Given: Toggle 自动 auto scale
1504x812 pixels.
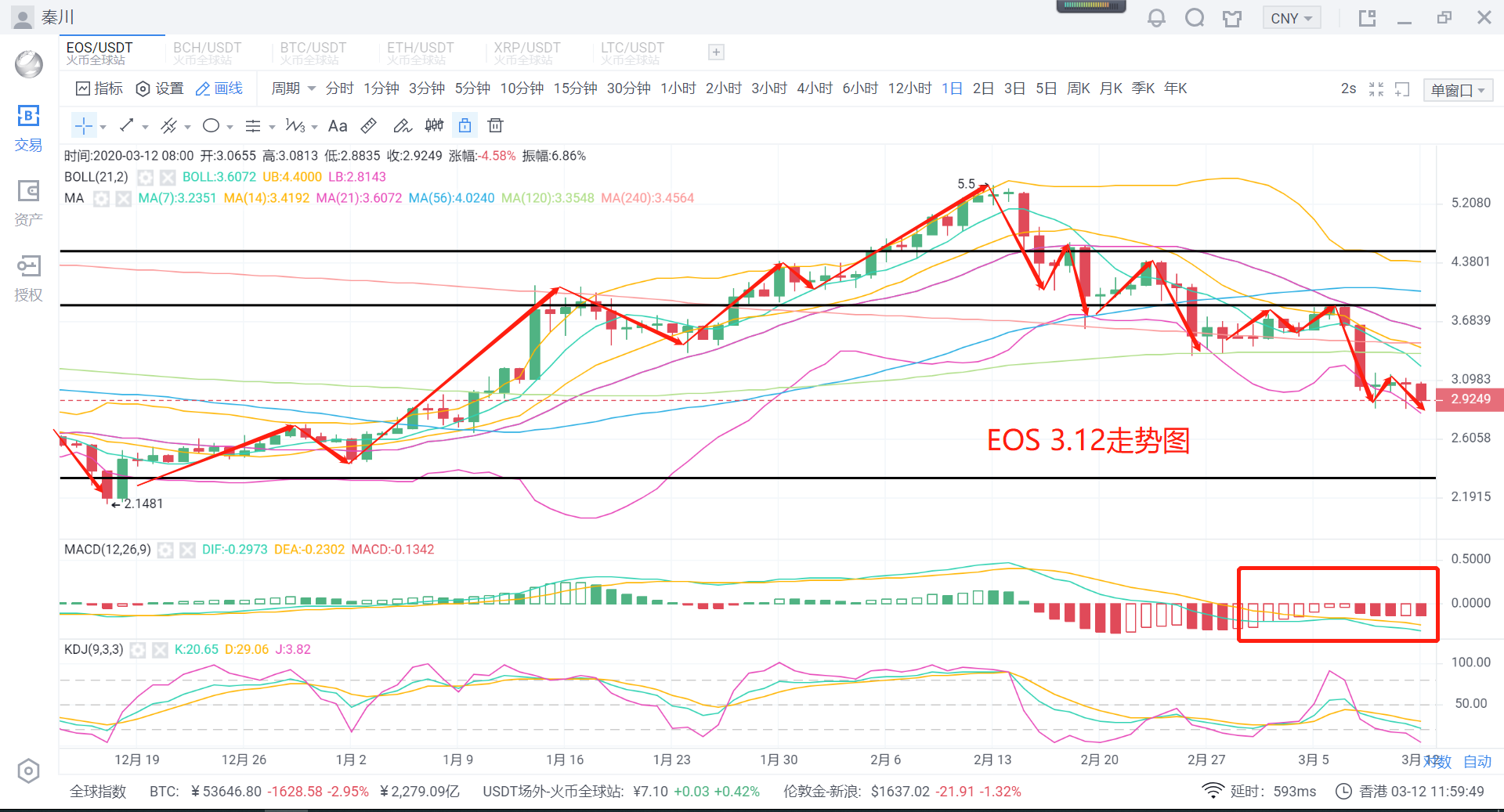Looking at the screenshot, I should (x=1477, y=761).
